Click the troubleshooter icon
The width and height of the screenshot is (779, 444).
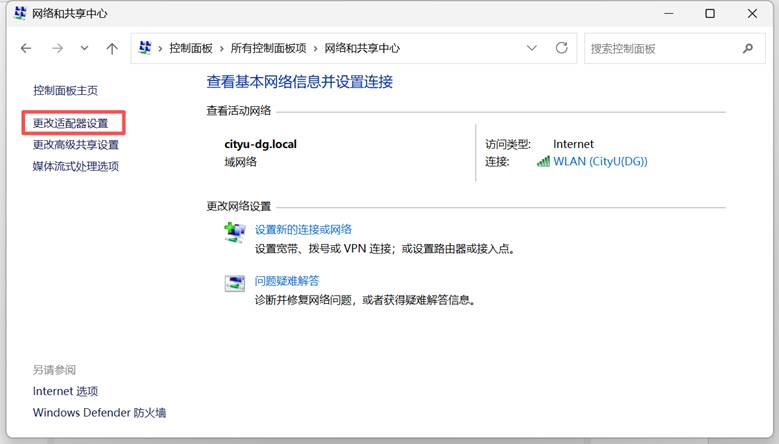point(234,284)
